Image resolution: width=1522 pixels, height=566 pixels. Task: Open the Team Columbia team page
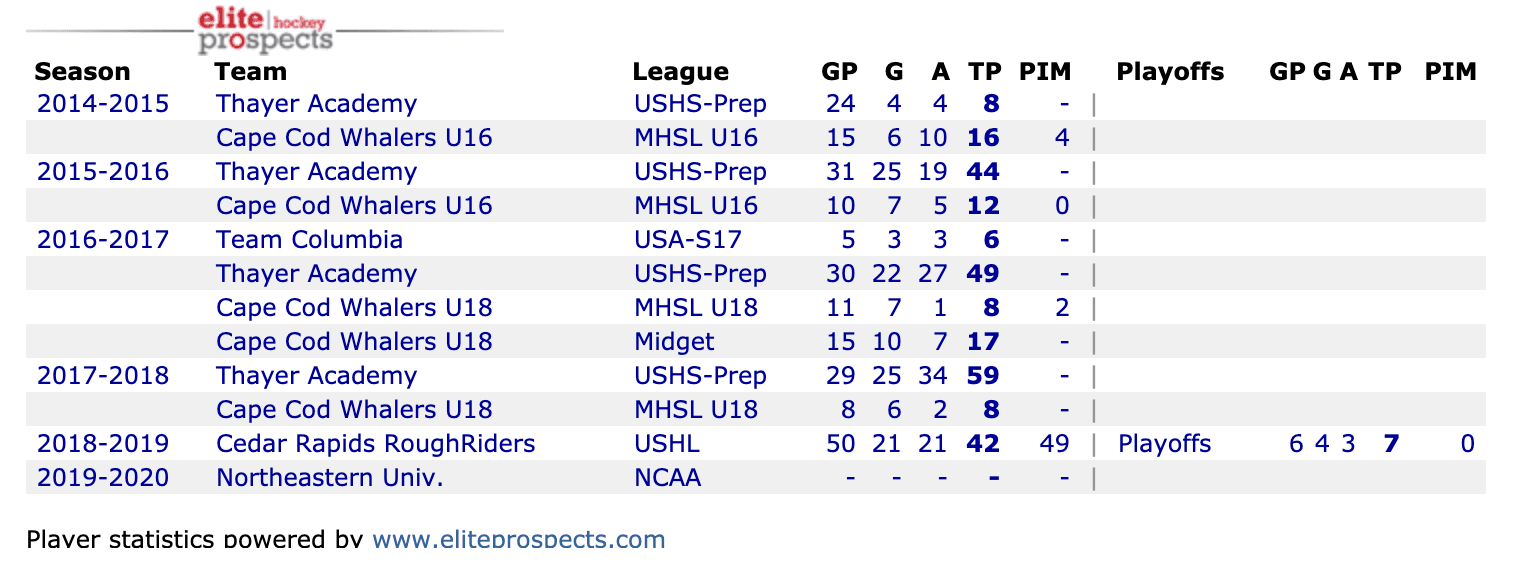309,240
